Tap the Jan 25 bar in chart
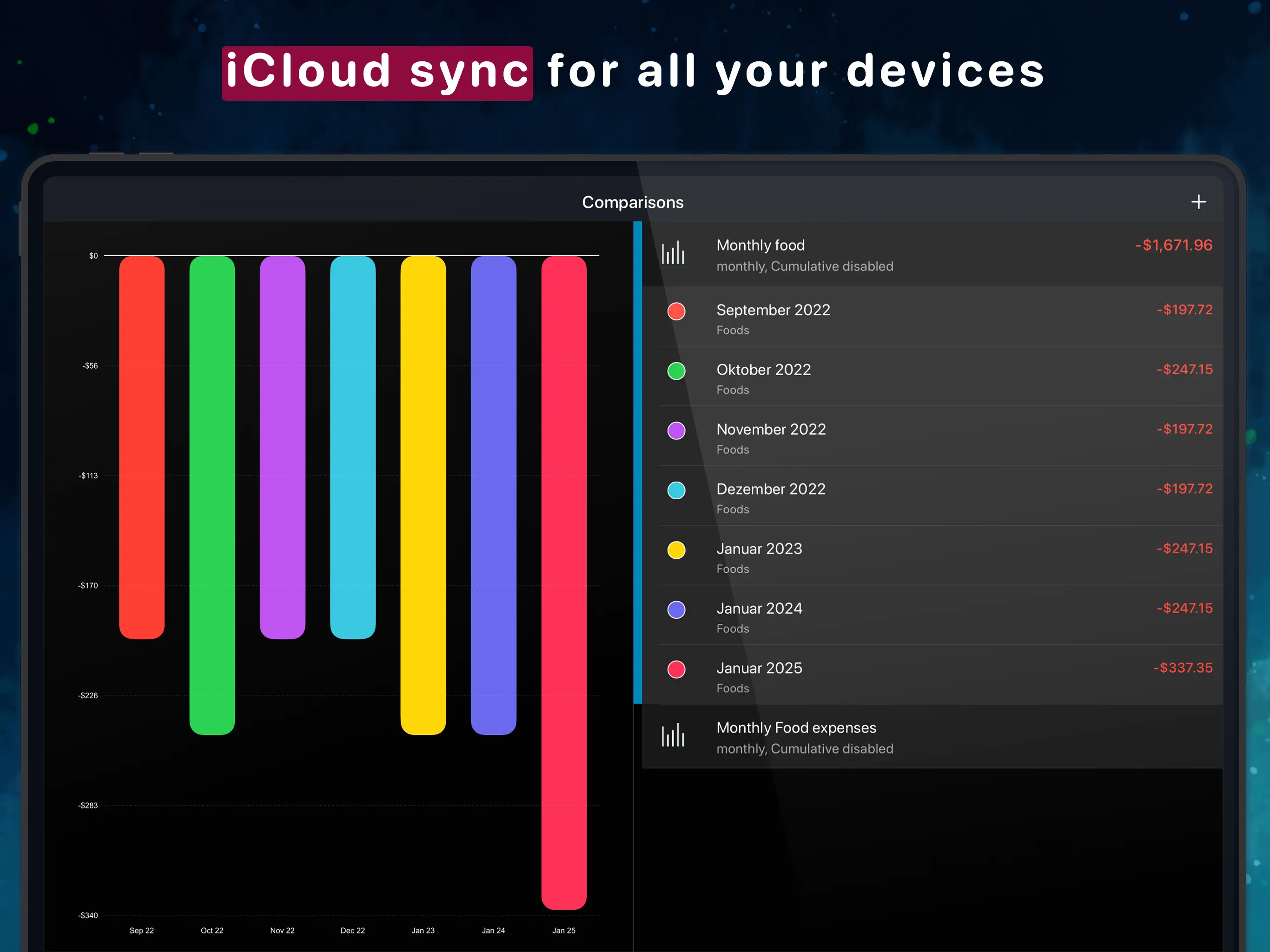The width and height of the screenshot is (1270, 952). [563, 582]
